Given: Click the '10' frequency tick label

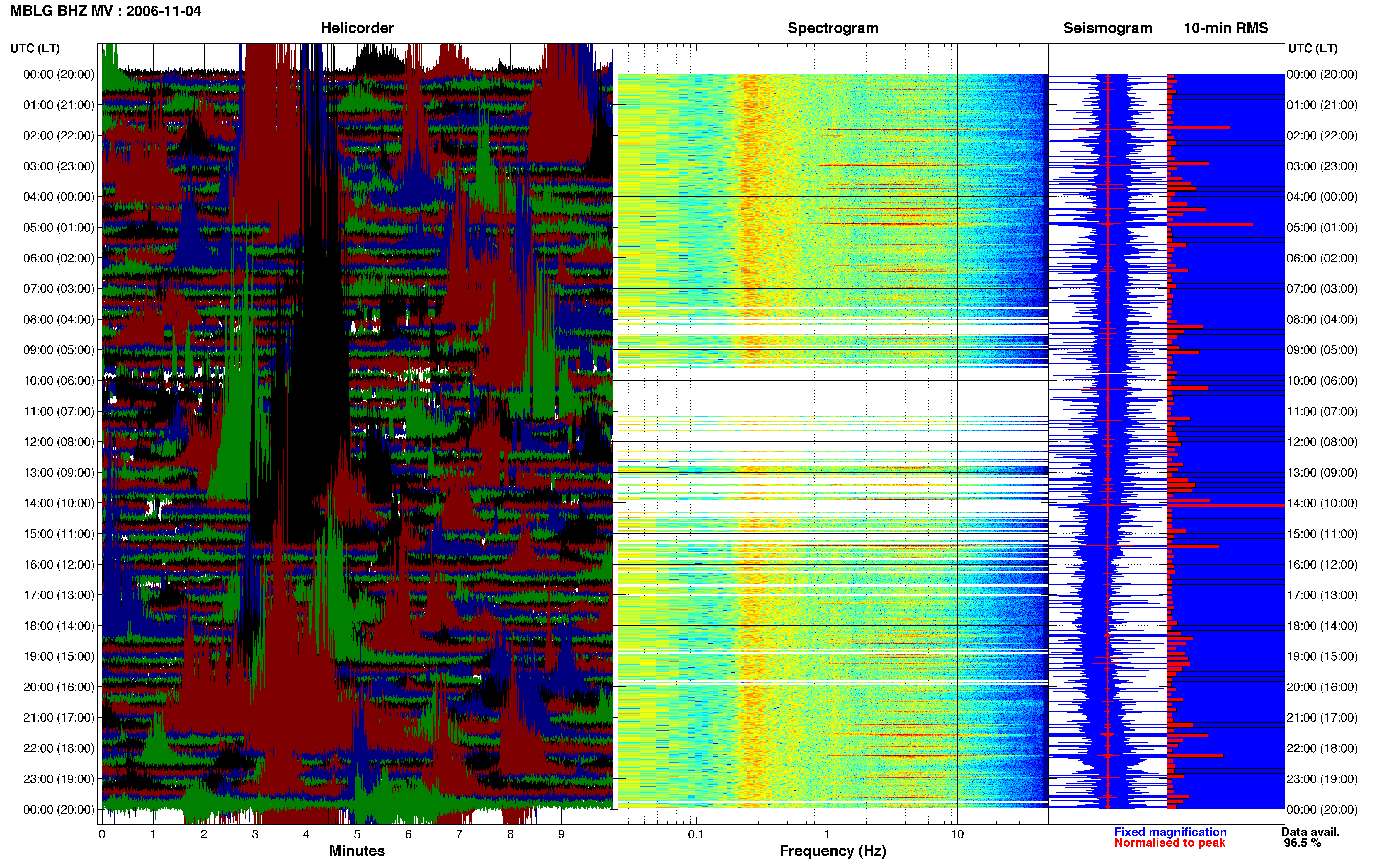Looking at the screenshot, I should point(957,834).
